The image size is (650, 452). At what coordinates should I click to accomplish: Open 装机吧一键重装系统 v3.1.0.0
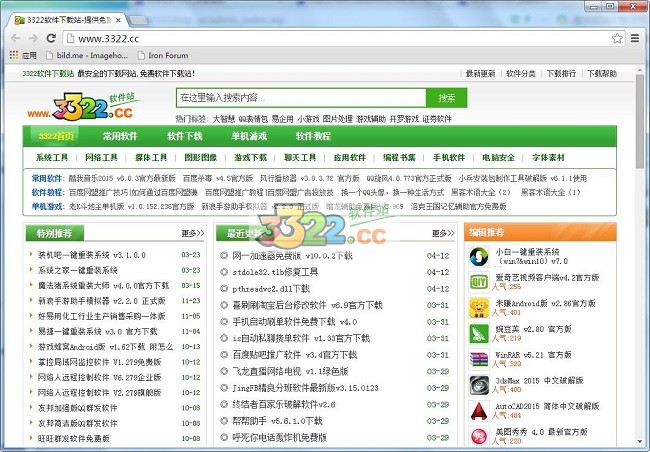click(x=92, y=255)
